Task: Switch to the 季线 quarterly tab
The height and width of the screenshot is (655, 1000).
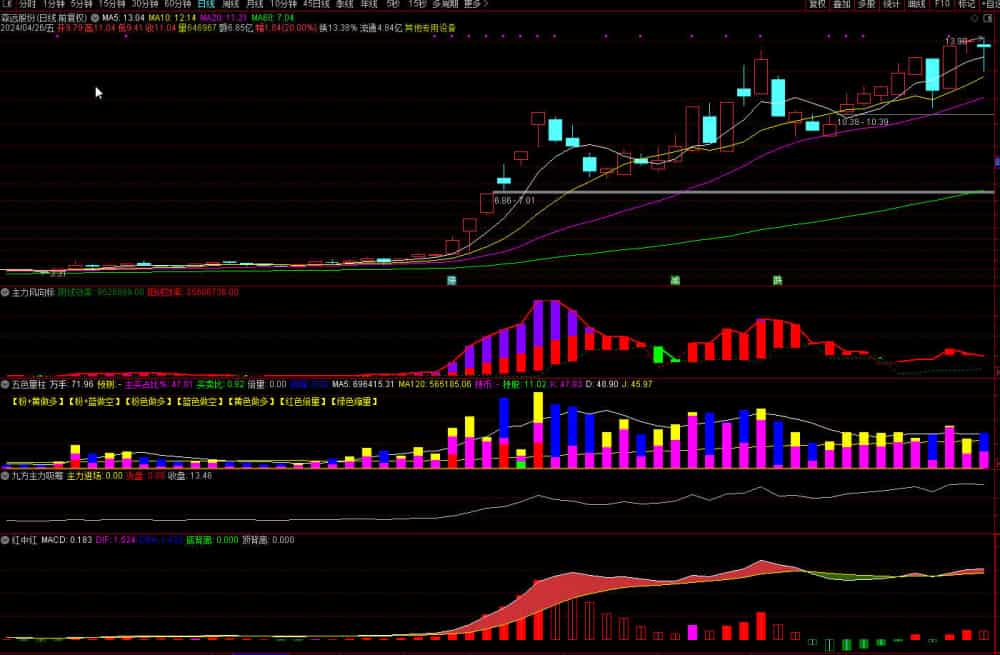Action: 344,4
